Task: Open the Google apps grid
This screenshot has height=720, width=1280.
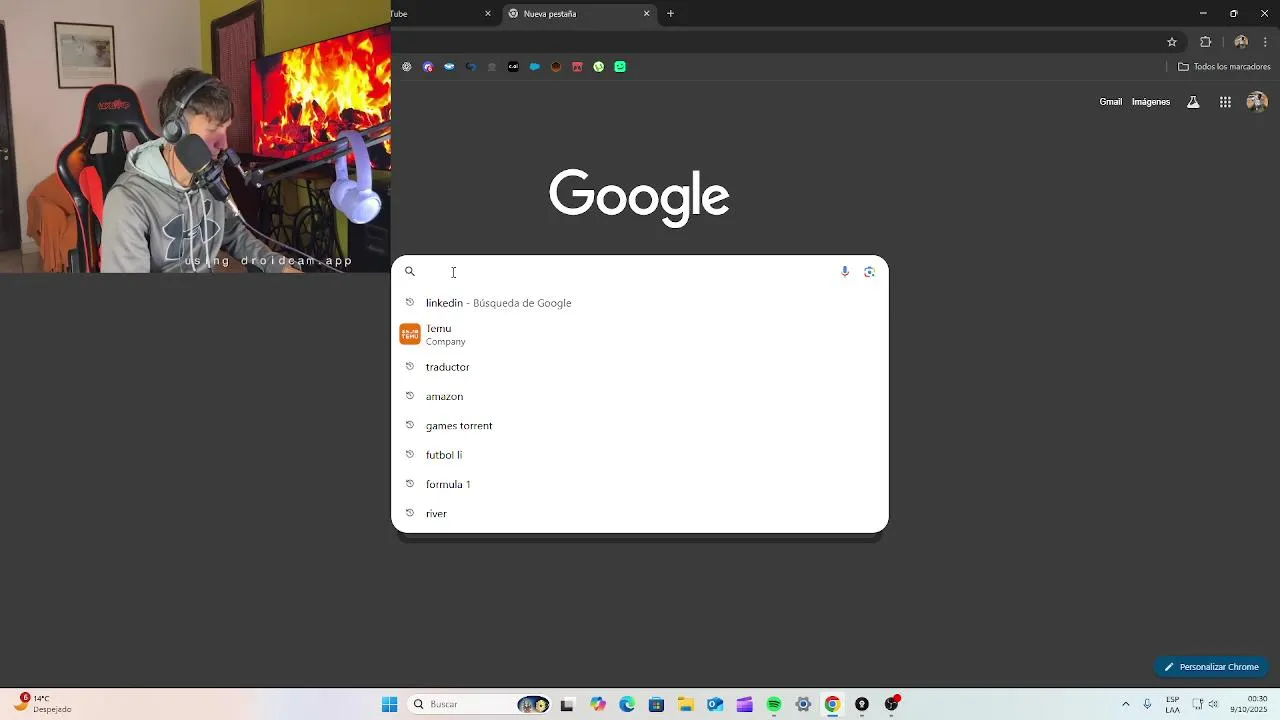Action: (x=1225, y=102)
